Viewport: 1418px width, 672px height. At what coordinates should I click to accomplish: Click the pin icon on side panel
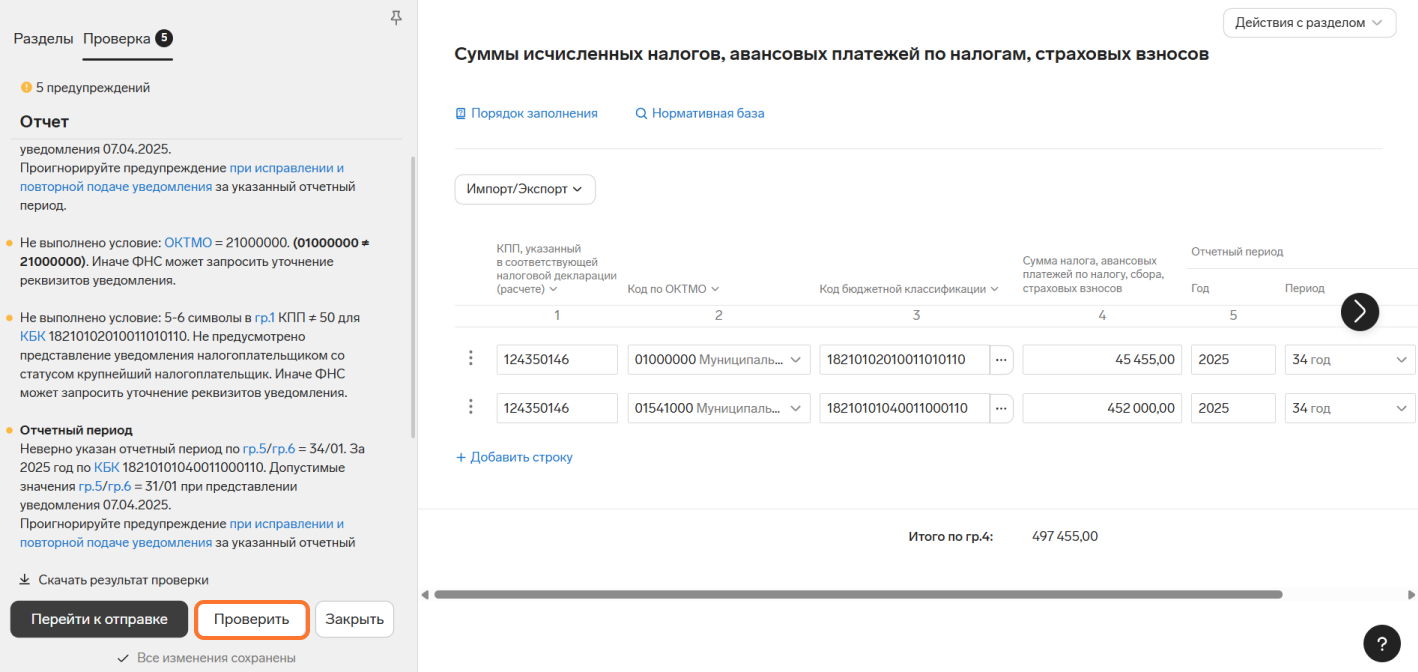[x=396, y=18]
